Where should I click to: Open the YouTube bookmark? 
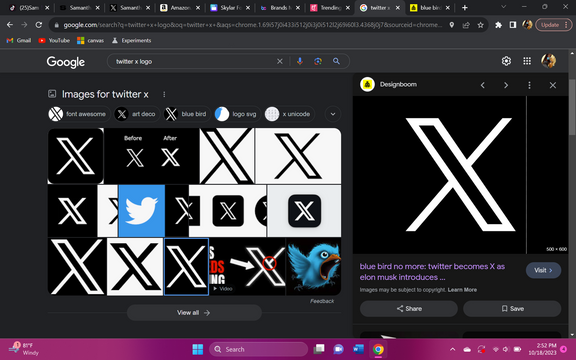pyautogui.click(x=54, y=40)
